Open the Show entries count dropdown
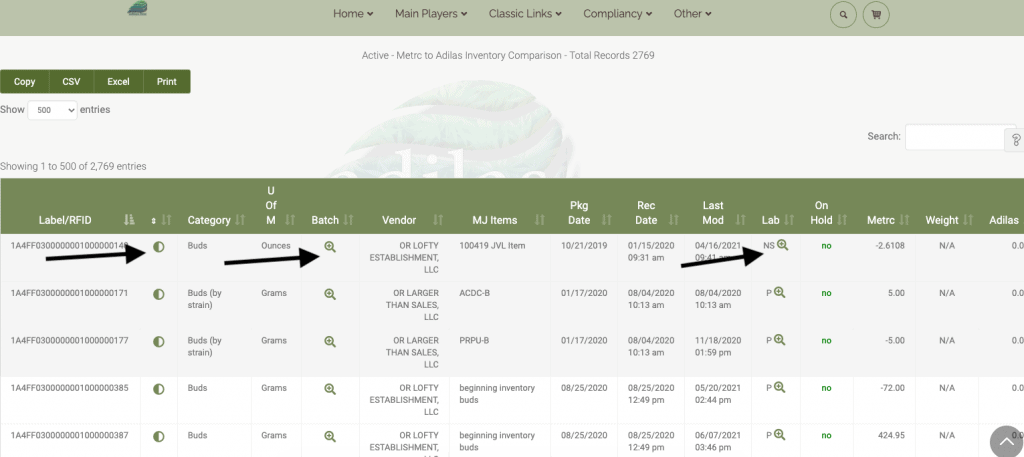1024x457 pixels. (52, 110)
